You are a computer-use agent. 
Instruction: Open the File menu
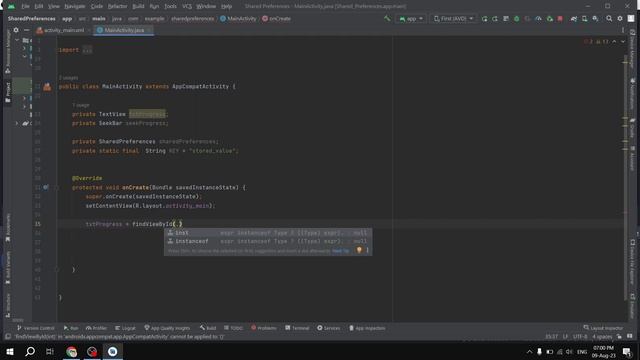click(25, 6)
